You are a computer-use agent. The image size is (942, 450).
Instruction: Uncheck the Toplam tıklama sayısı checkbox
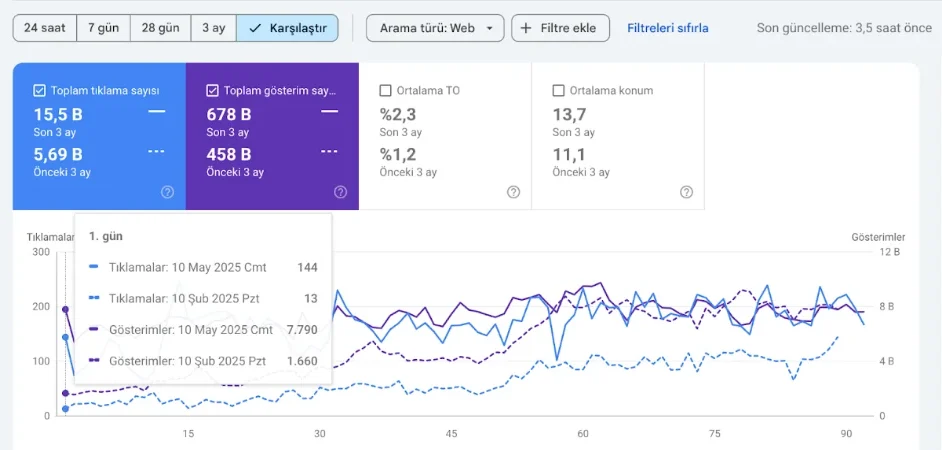(x=39, y=90)
